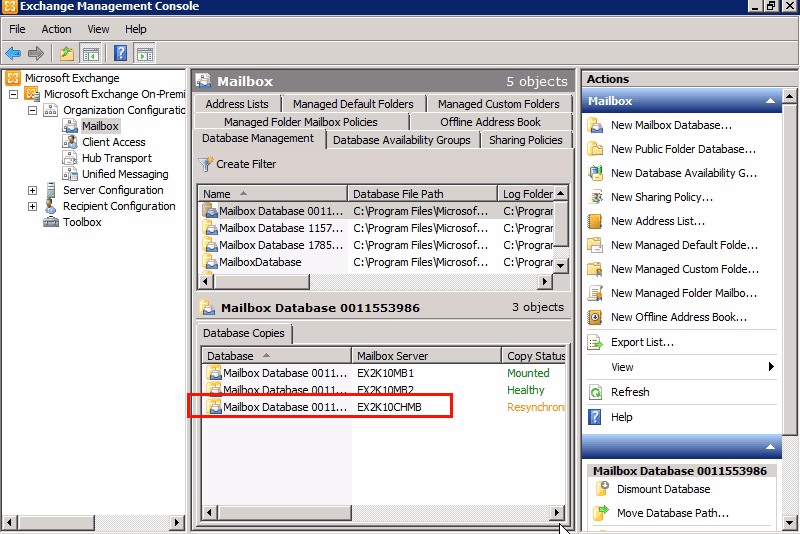Click Move Database Path action icon

(602, 513)
